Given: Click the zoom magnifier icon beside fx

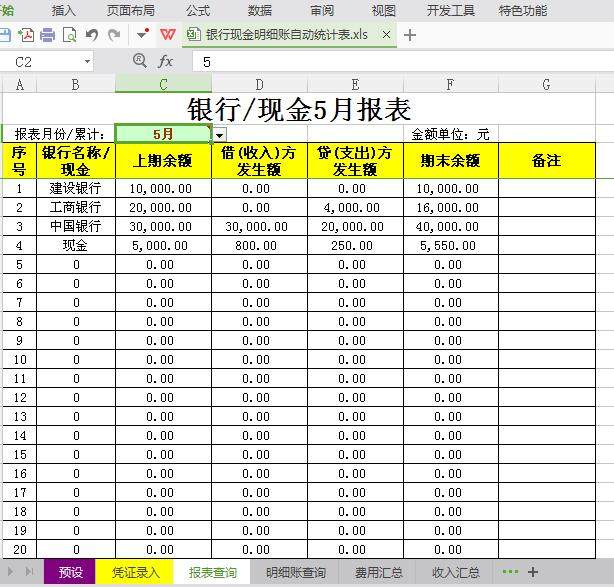Looking at the screenshot, I should 140,61.
